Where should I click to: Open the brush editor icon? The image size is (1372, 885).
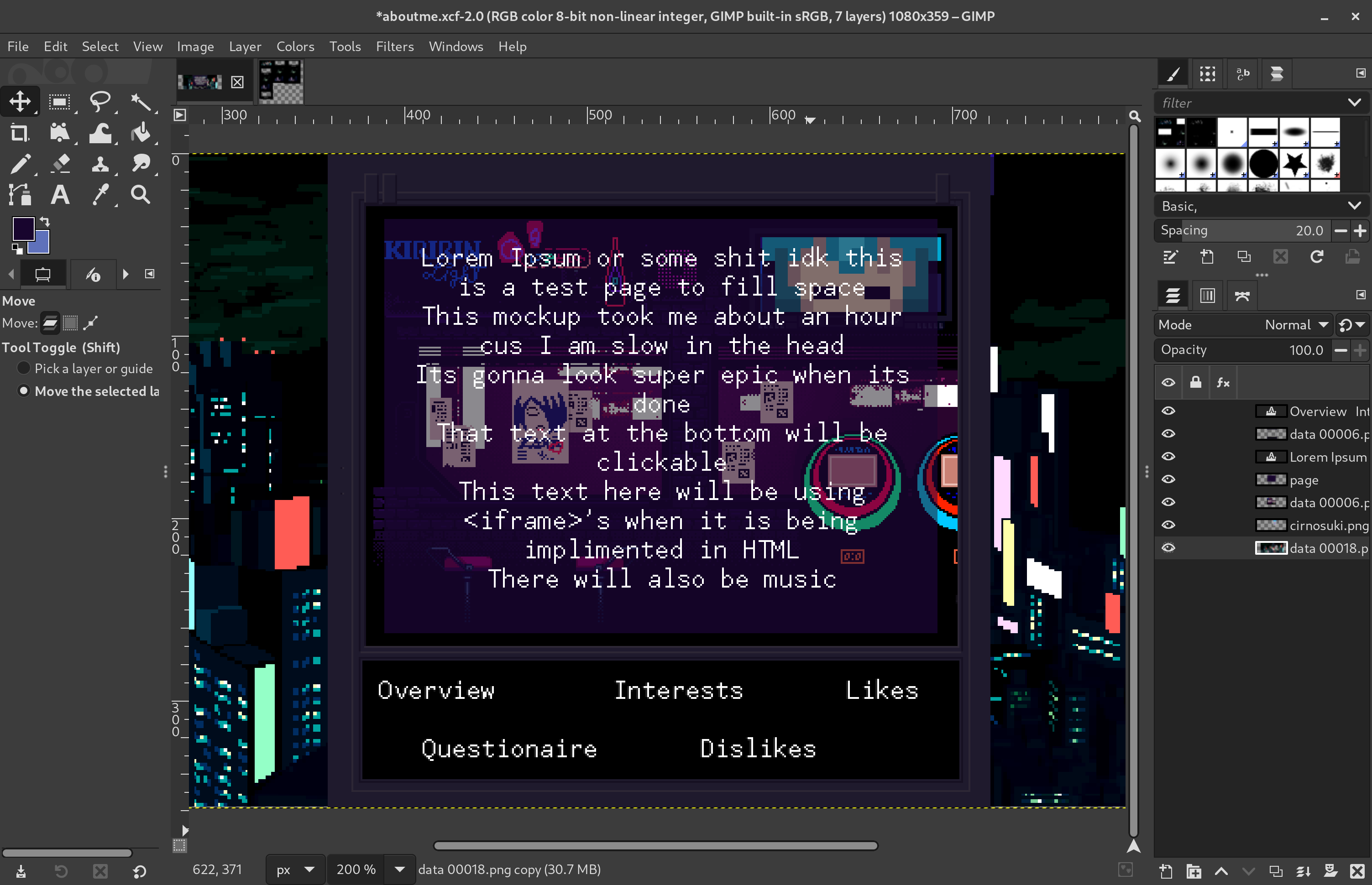pos(1171,257)
